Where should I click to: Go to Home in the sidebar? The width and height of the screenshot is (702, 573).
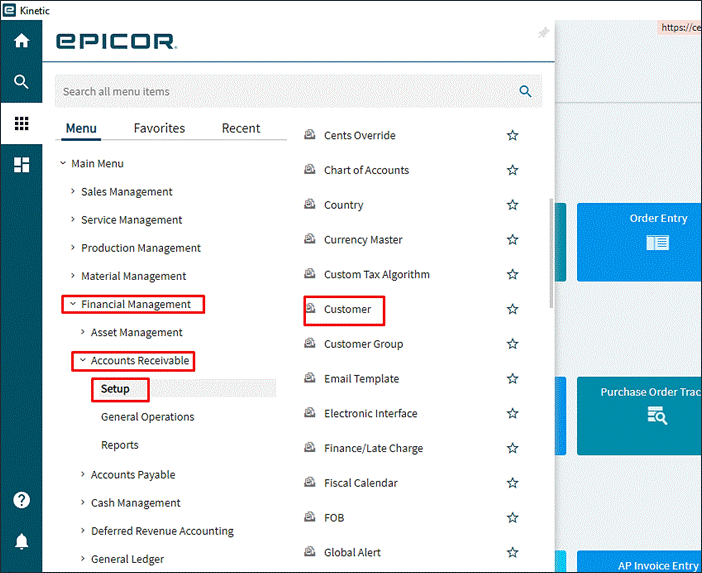pos(21,41)
